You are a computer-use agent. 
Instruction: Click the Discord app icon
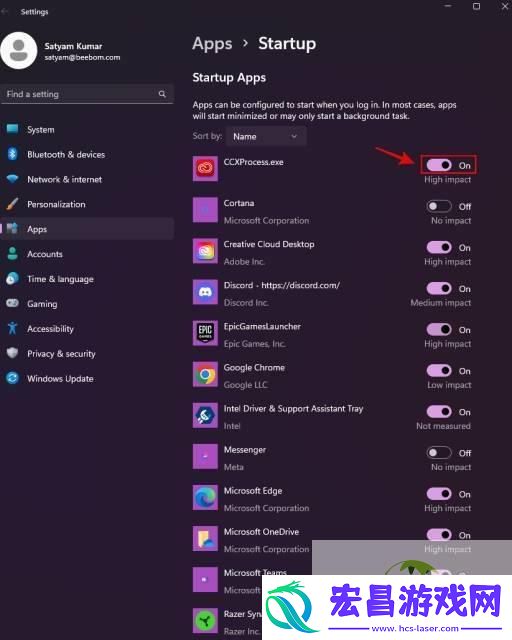point(205,292)
